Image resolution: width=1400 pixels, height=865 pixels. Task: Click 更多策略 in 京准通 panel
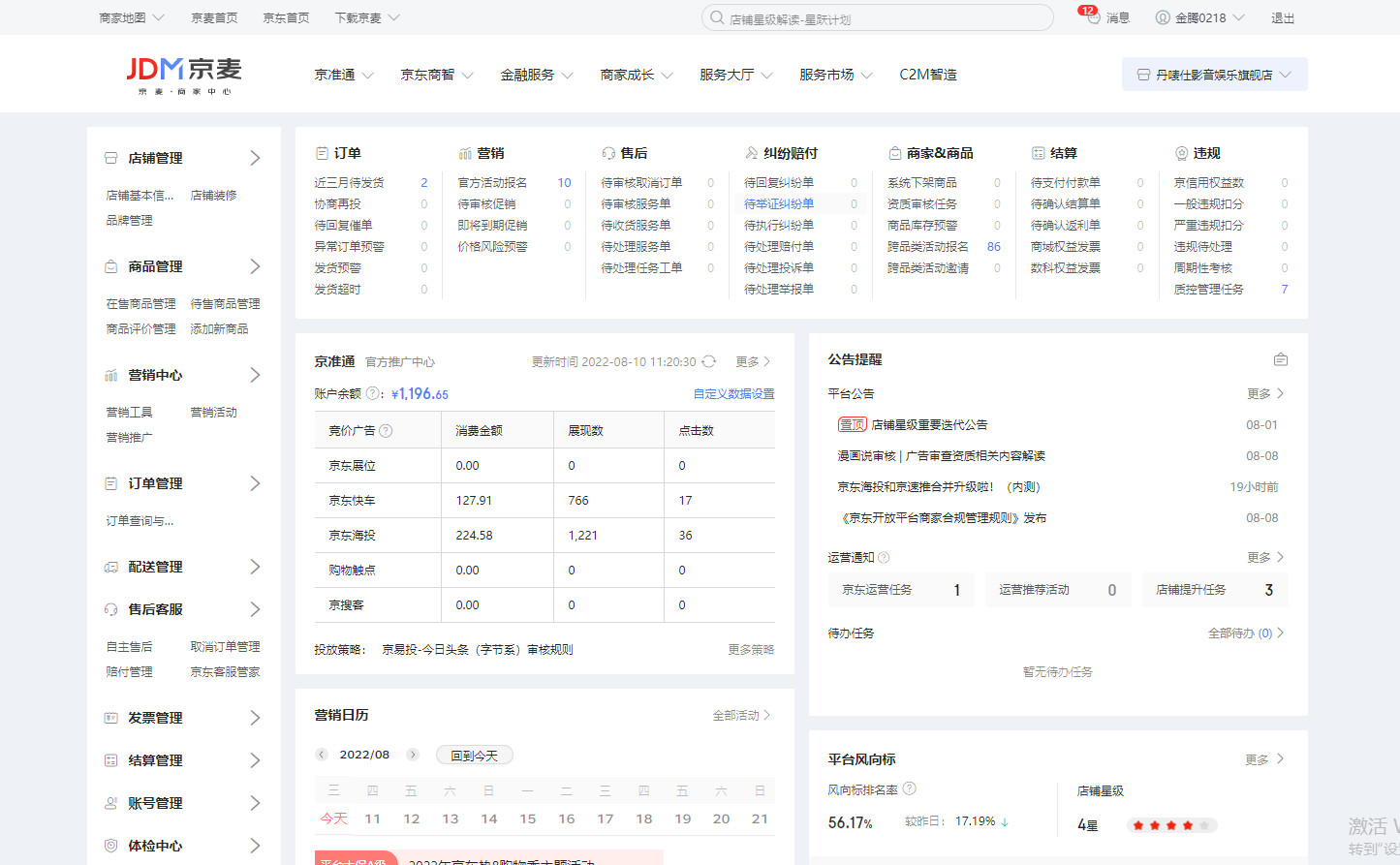(751, 649)
